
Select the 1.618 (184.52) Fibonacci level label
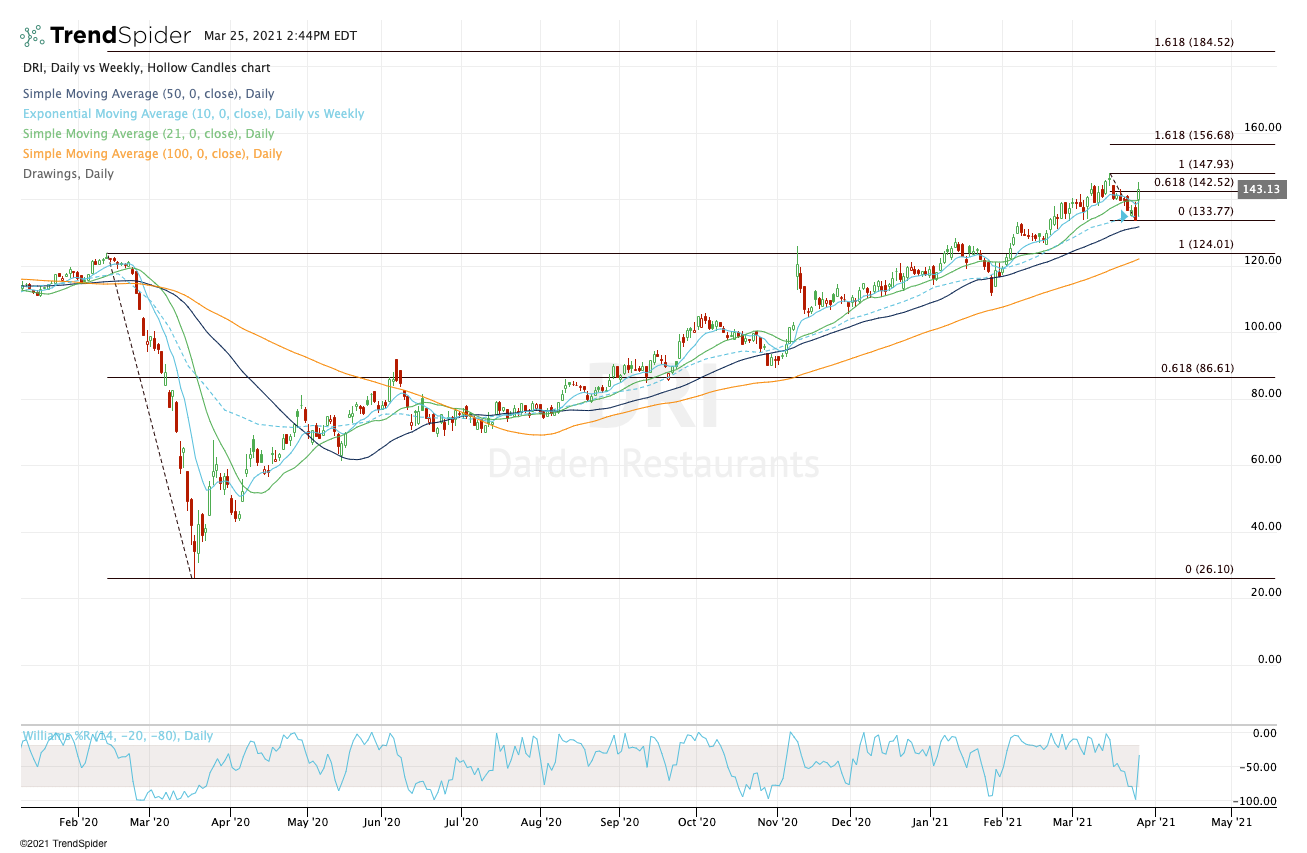coord(1193,42)
